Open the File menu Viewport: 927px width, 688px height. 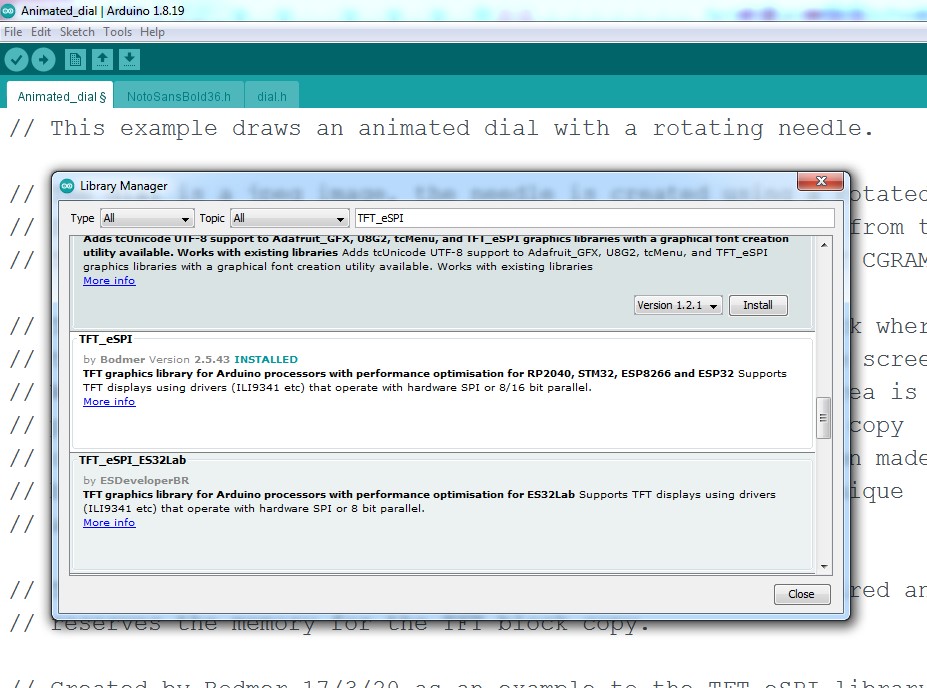[13, 32]
